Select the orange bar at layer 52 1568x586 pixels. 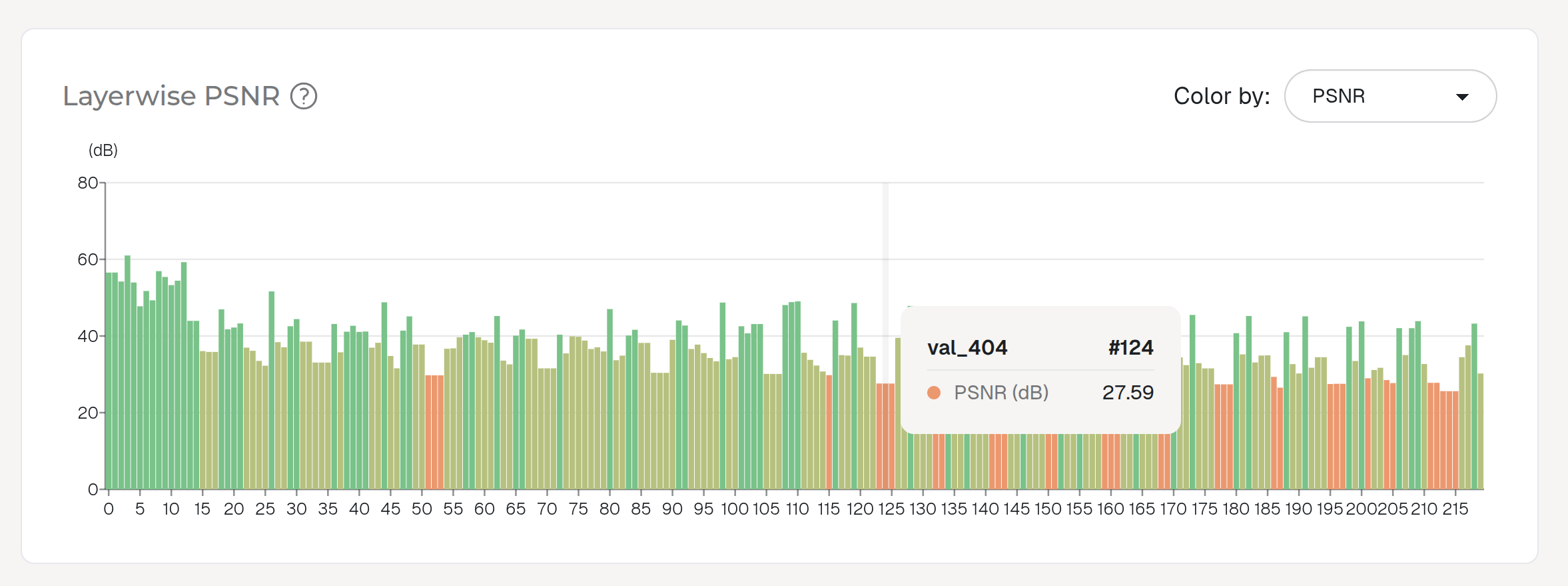point(434,432)
